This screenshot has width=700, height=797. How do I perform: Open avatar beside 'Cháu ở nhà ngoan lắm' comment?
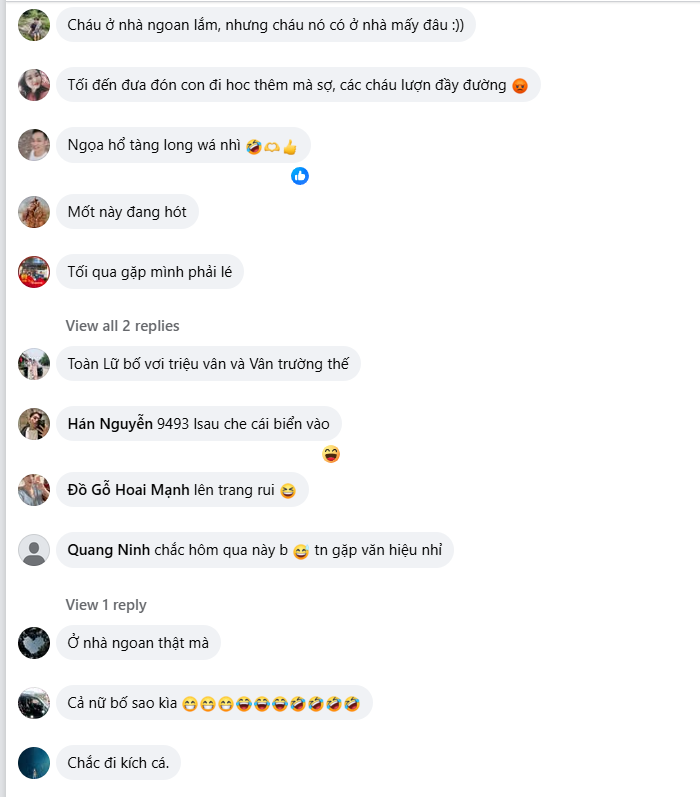[34, 25]
